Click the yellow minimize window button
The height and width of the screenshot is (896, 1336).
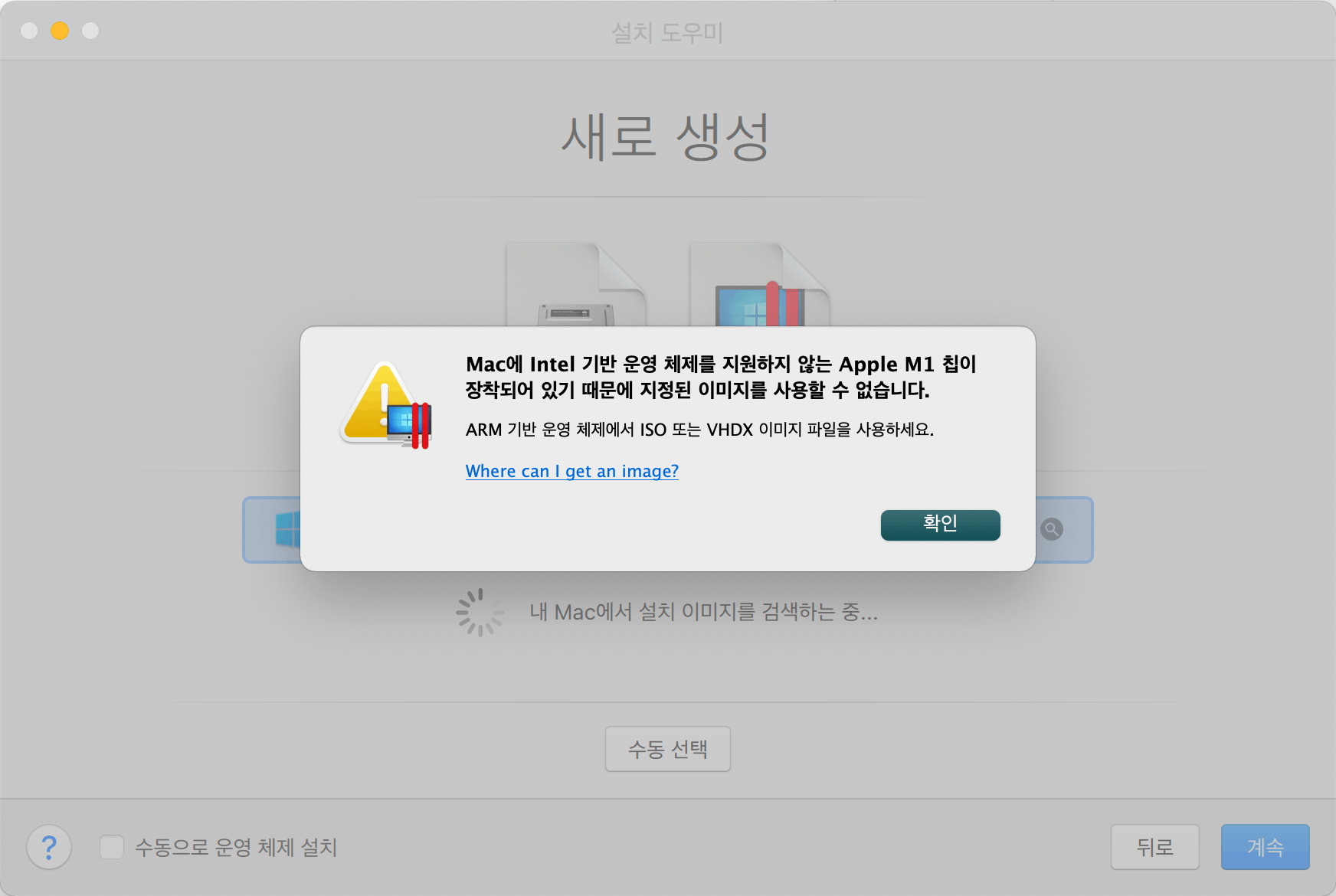60,31
